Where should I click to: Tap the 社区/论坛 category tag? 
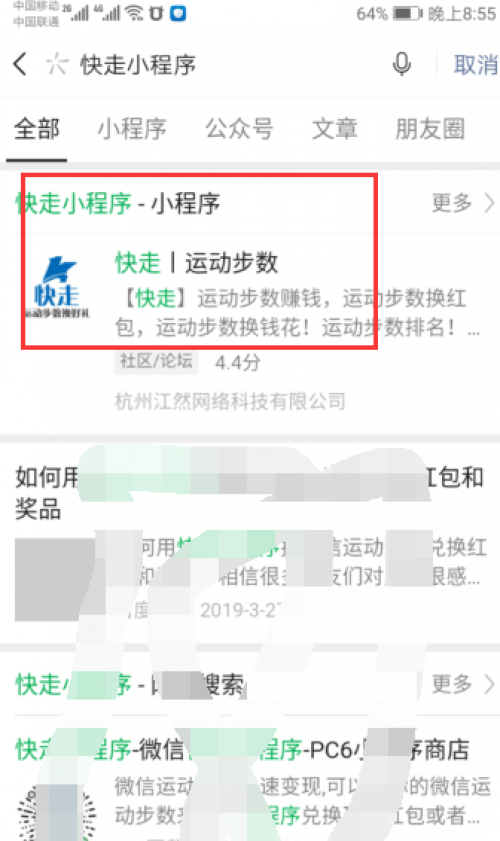(156, 361)
